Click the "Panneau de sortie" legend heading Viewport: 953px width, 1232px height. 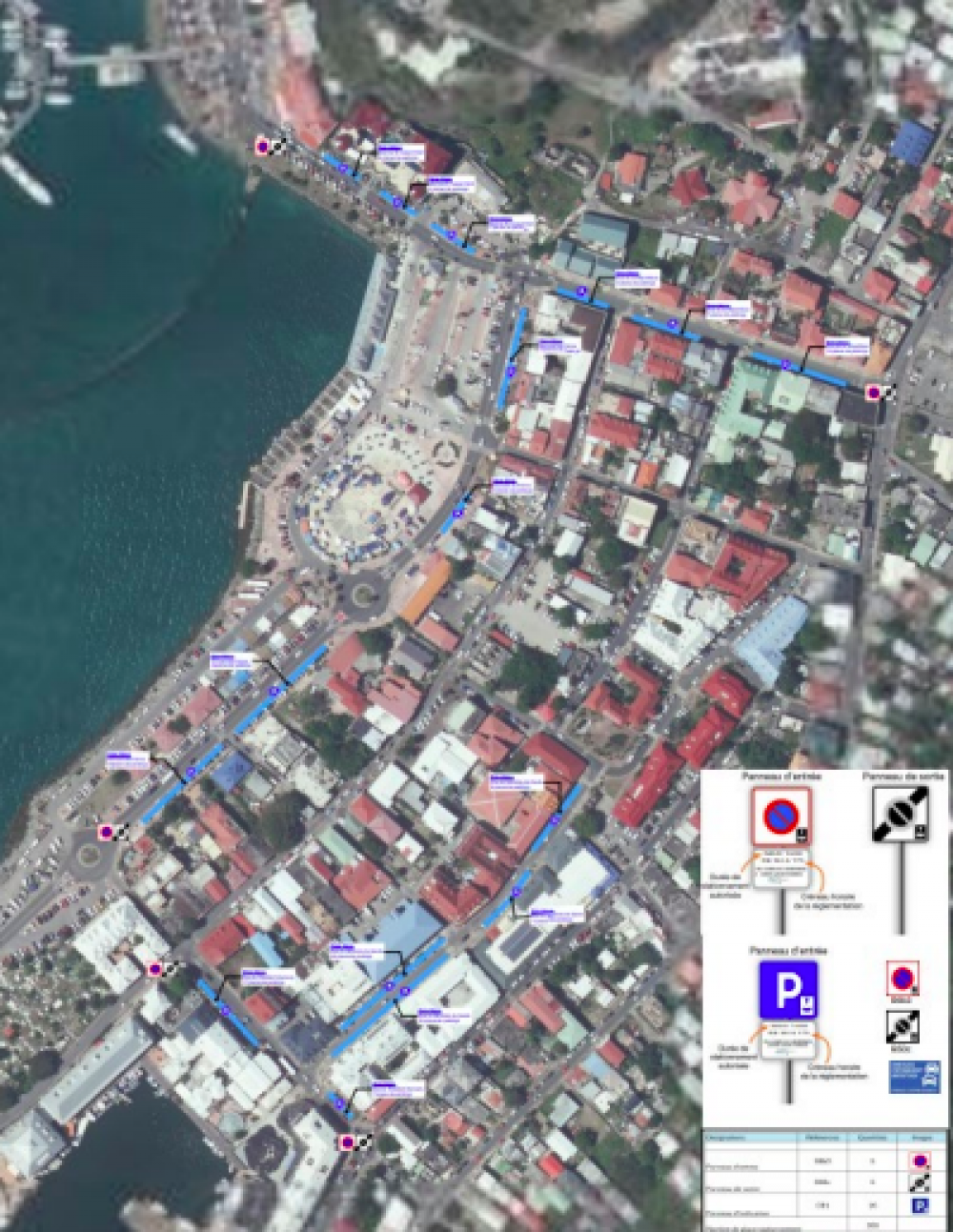(901, 778)
